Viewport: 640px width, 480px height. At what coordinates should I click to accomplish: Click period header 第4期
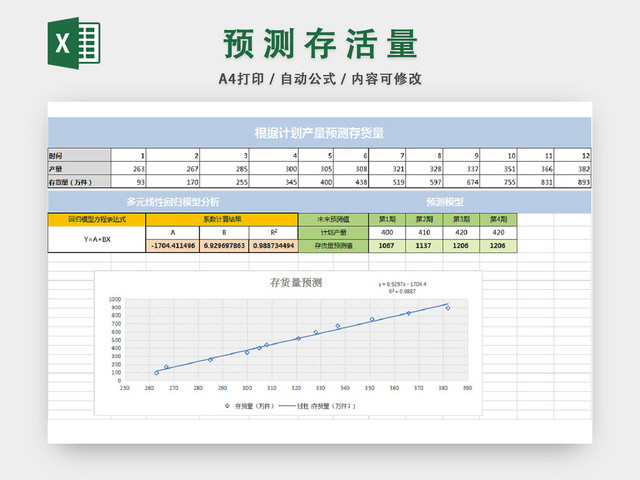(x=498, y=219)
